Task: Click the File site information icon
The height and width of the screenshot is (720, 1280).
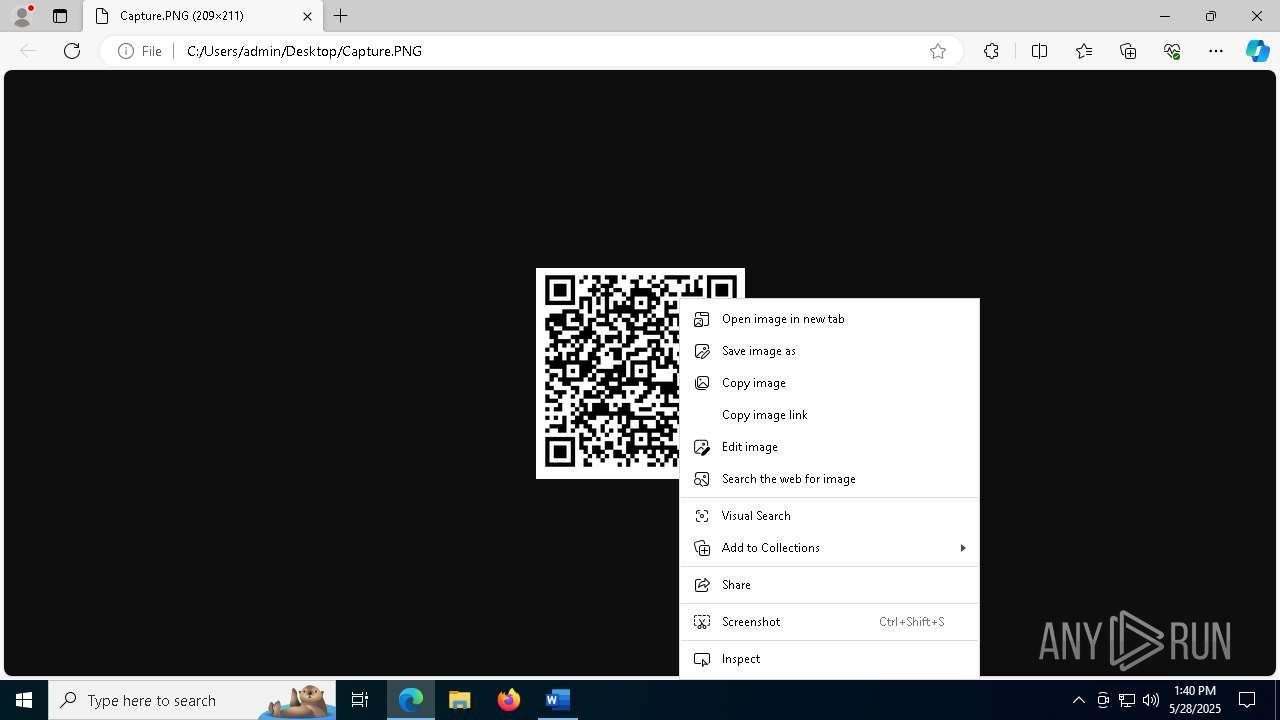Action: coord(140,51)
